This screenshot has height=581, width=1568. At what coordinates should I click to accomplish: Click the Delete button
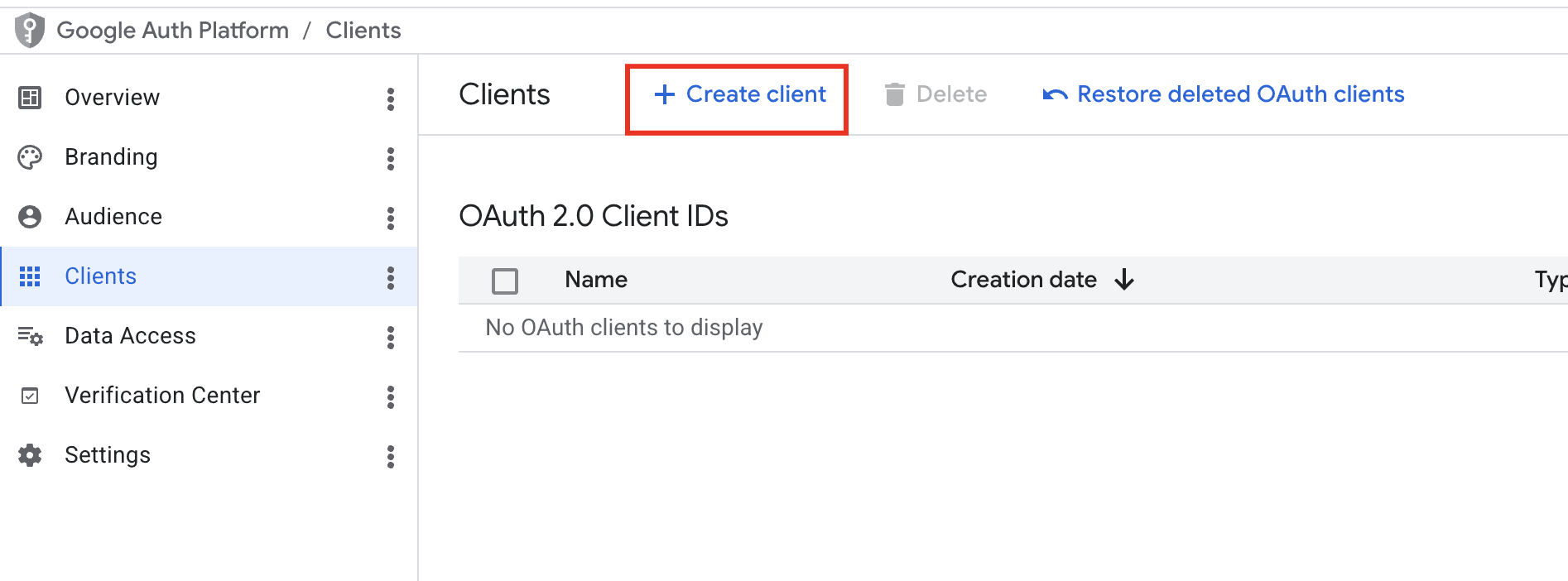click(x=936, y=94)
